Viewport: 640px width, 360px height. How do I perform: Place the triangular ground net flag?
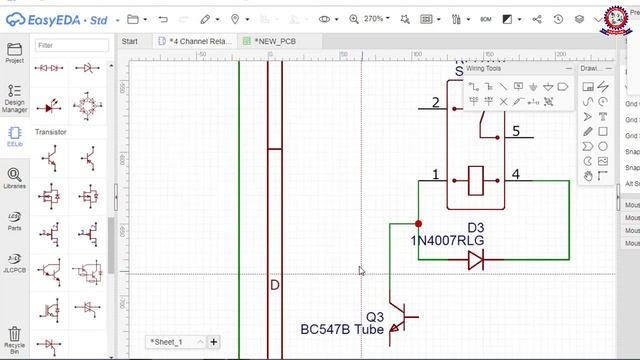[x=548, y=87]
